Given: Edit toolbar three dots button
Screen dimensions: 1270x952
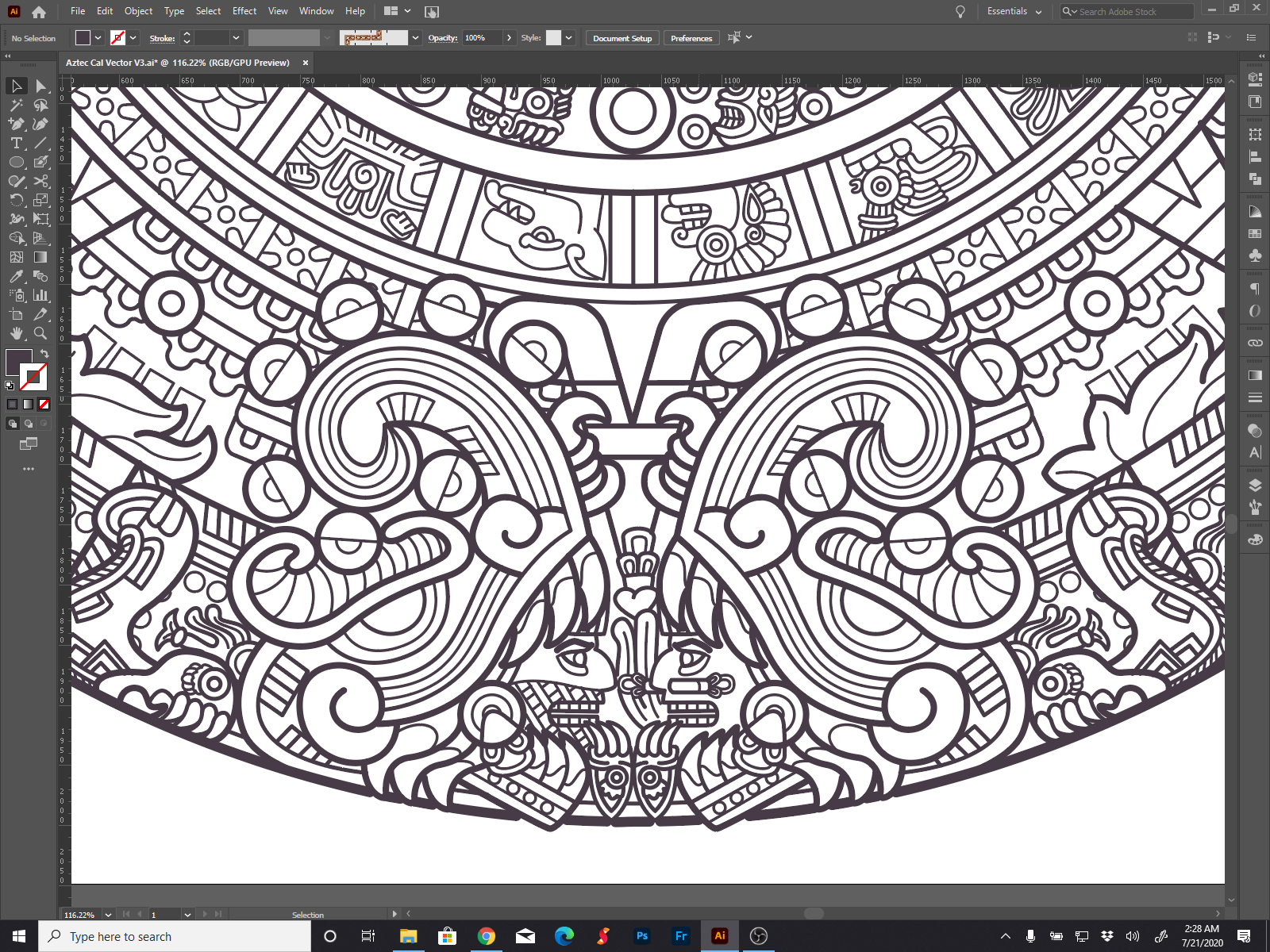Looking at the screenshot, I should [x=29, y=469].
